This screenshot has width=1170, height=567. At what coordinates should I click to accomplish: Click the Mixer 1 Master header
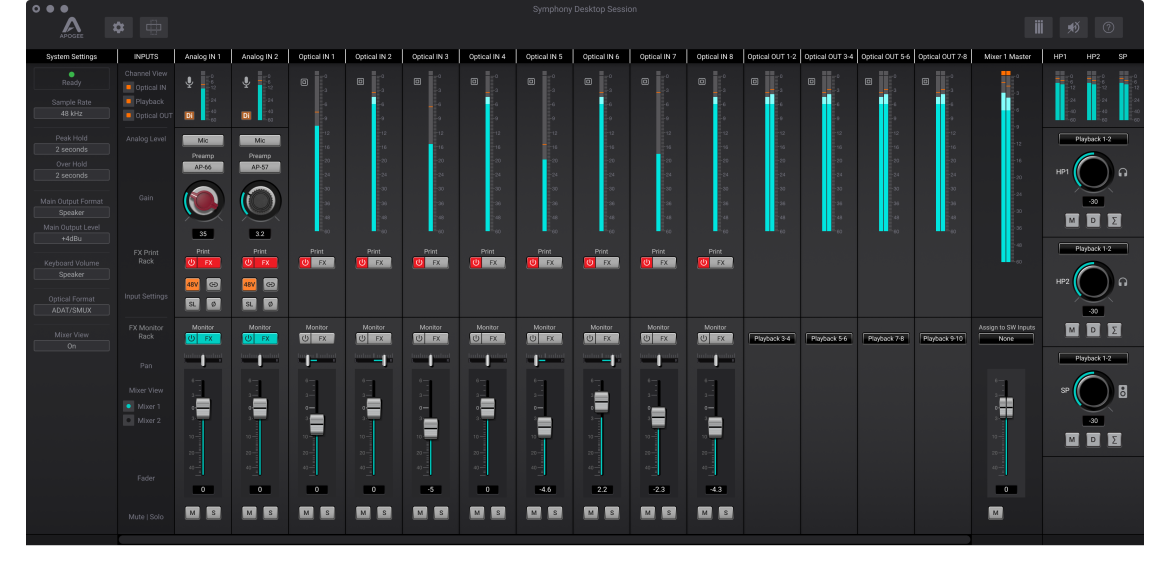pyautogui.click(x=1007, y=56)
